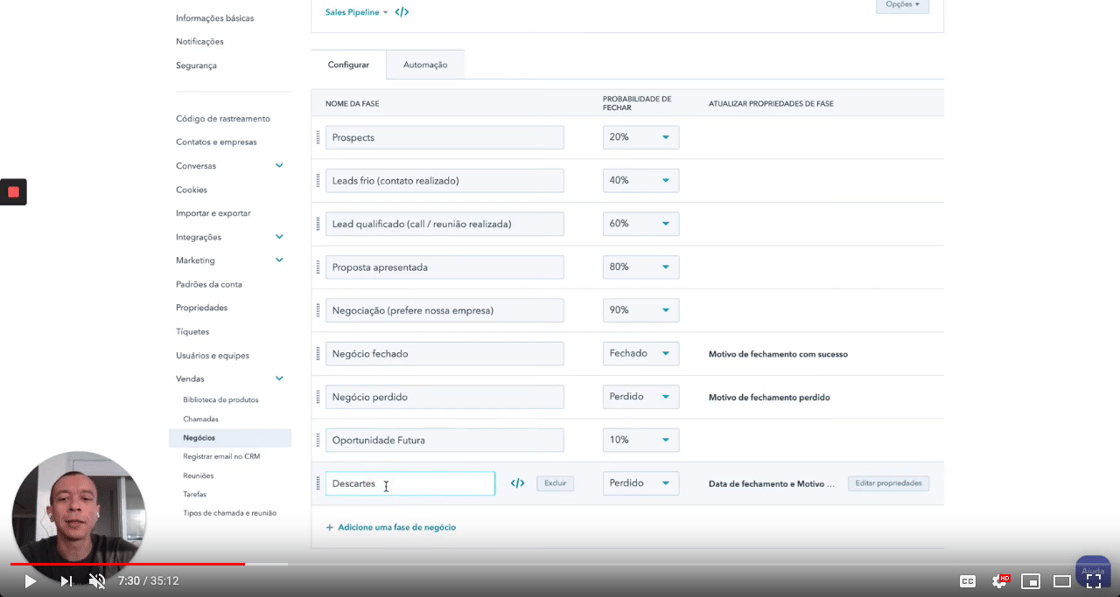Viewport: 1120px width, 597px height.
Task: Open the 40% probability dropdown for Leads frio
Action: (641, 181)
